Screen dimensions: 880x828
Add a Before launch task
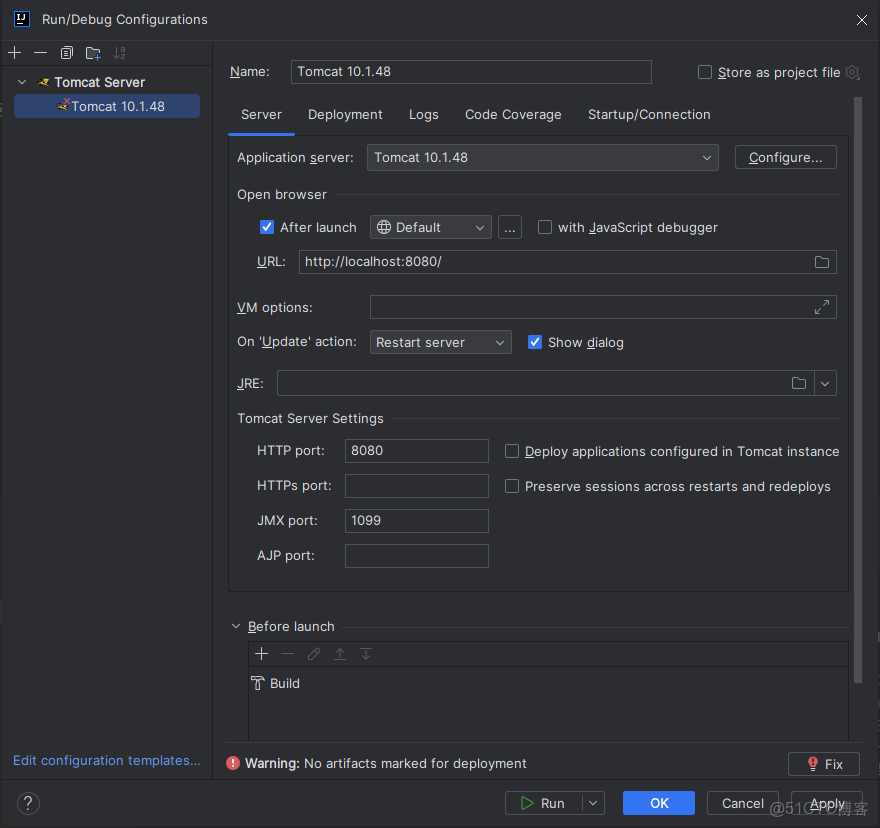[262, 654]
